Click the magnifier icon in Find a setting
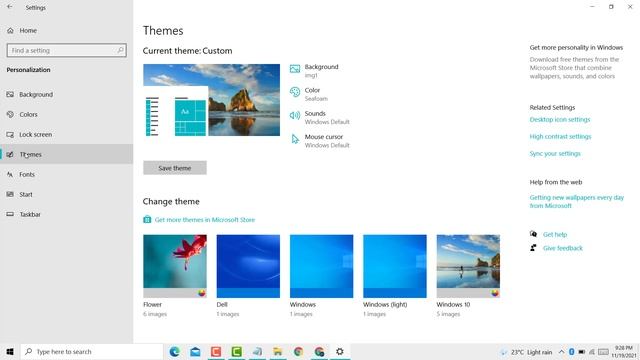This screenshot has width=640, height=360. tap(120, 50)
